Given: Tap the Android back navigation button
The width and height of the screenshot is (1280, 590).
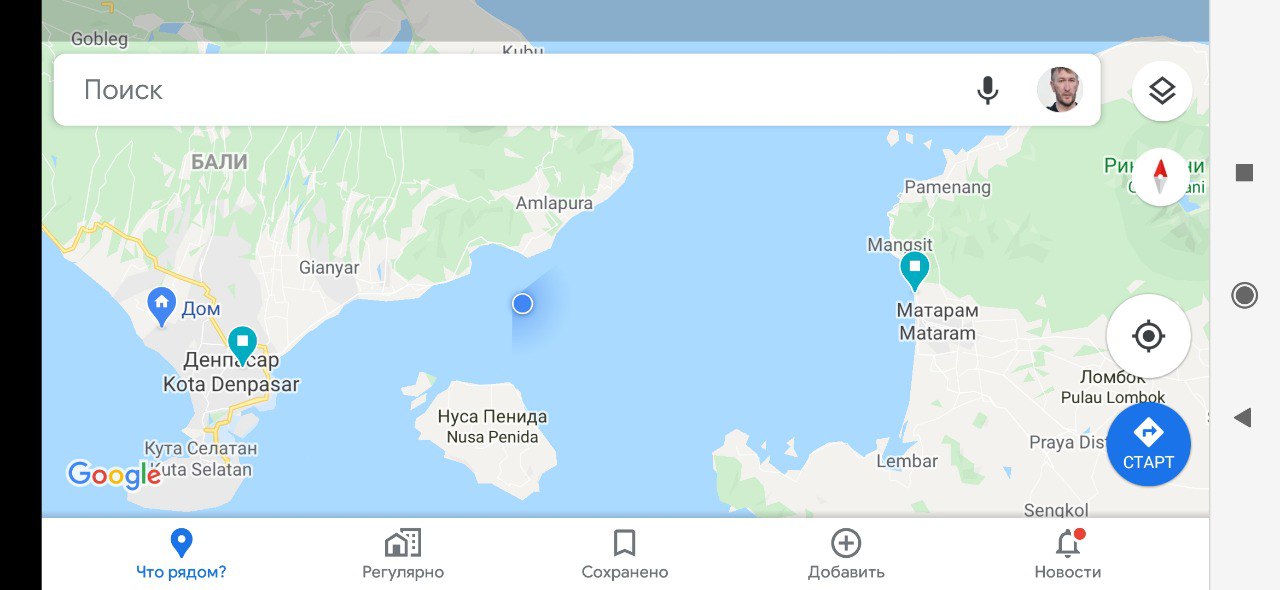Looking at the screenshot, I should pyautogui.click(x=1243, y=418).
